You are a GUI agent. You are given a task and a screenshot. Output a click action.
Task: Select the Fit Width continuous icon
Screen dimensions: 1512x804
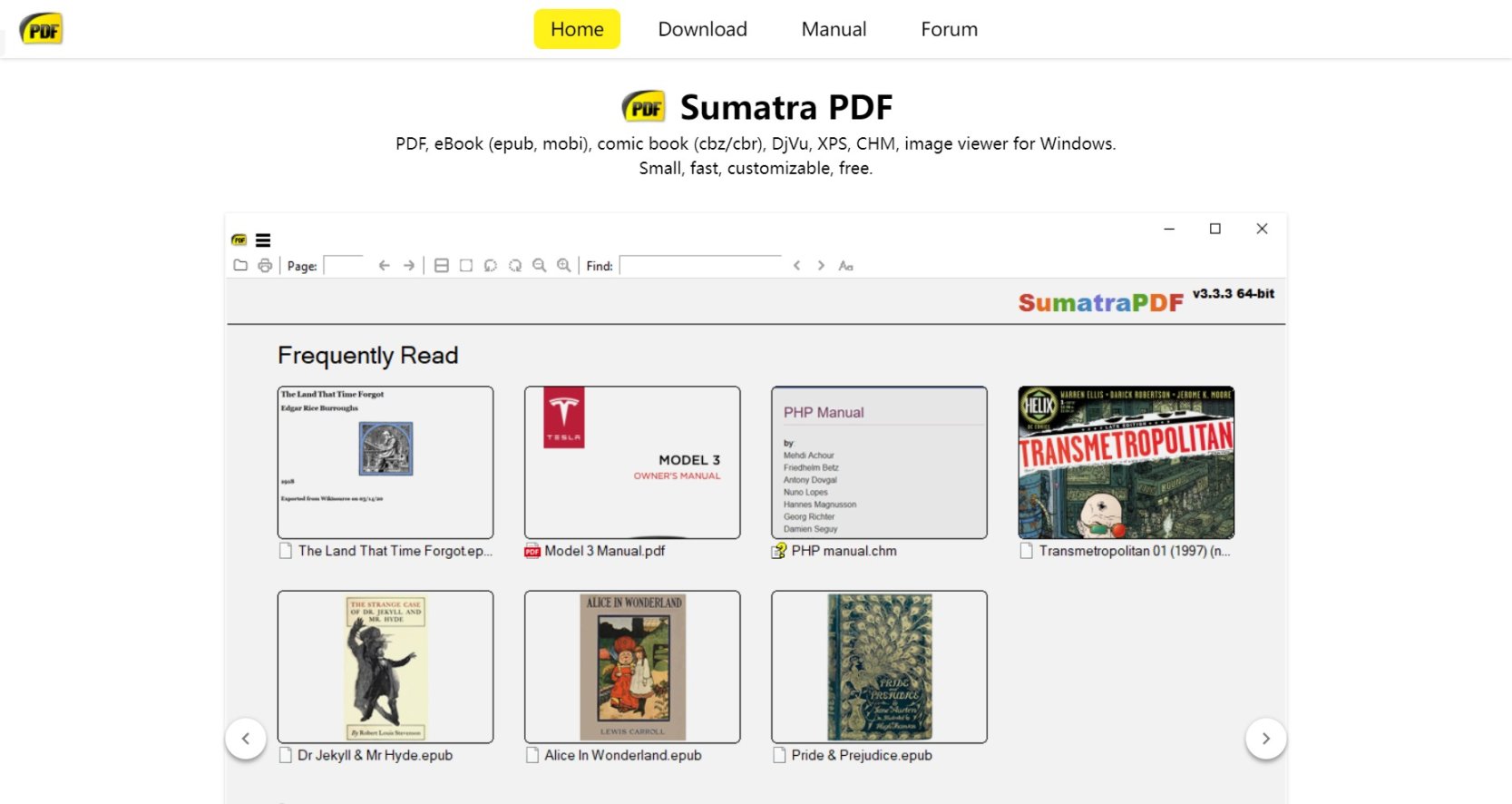pos(442,266)
